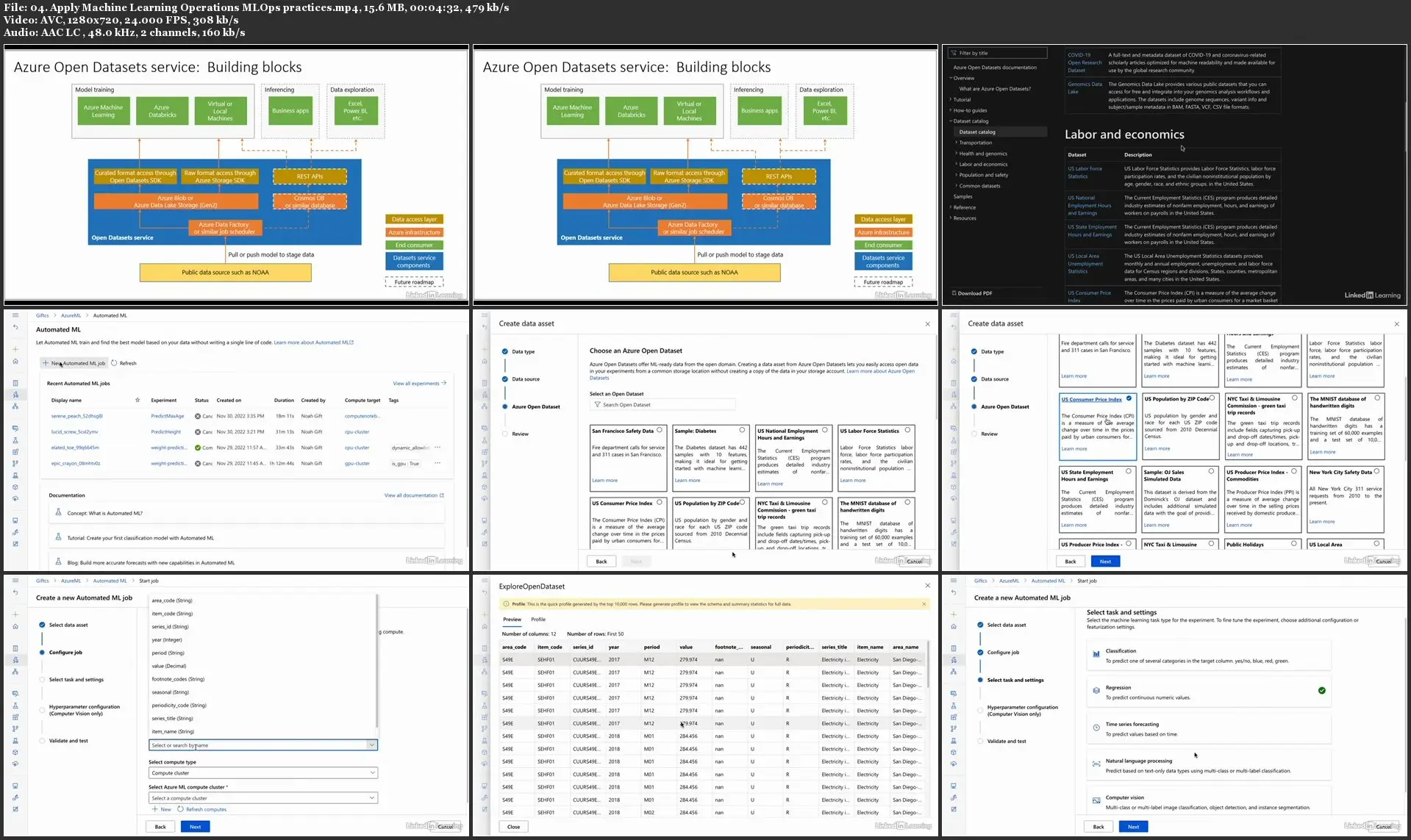Open more options ellipsis for epic_crayon row
Image resolution: width=1411 pixels, height=840 pixels.
click(x=437, y=463)
